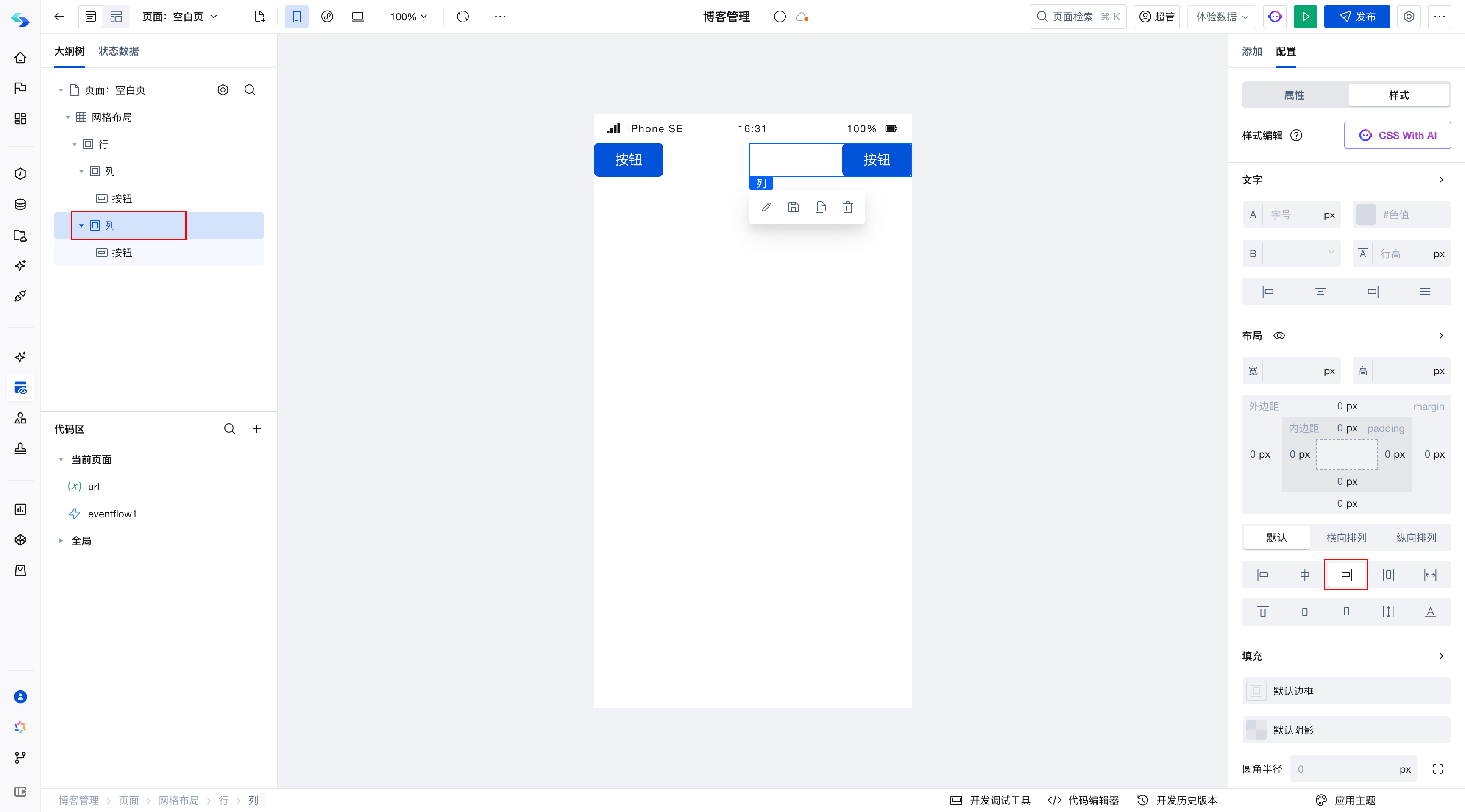Open the AI assistant robot icon
The image size is (1465, 812).
click(x=1275, y=17)
